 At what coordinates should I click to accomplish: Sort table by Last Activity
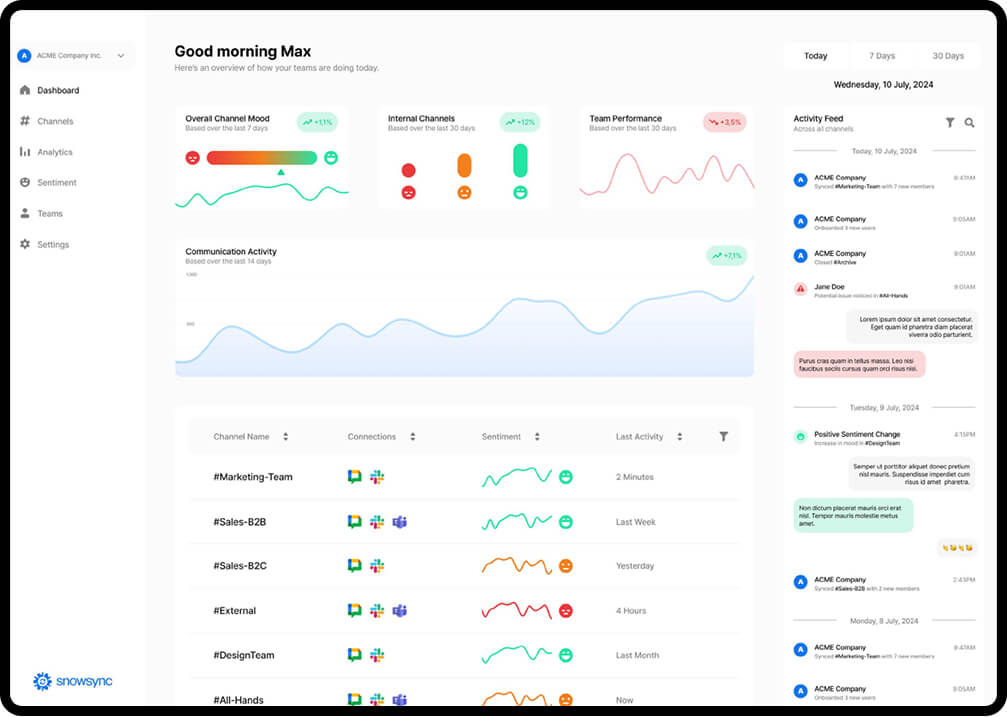(x=679, y=437)
